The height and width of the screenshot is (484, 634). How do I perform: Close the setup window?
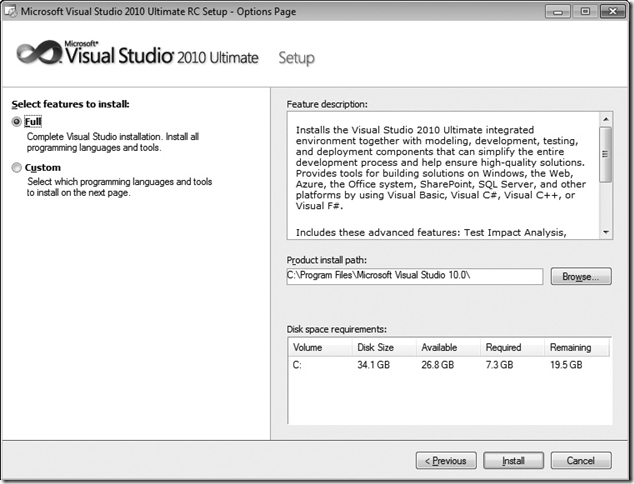tap(613, 11)
